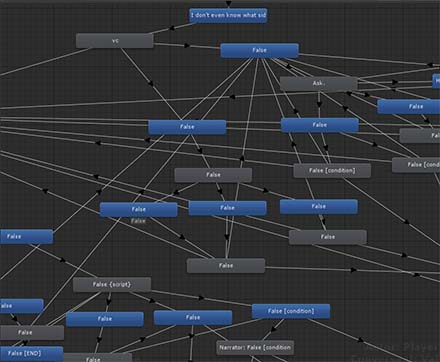Select the 'I don't even know what sid' node
440x362 pixels.
point(228,15)
